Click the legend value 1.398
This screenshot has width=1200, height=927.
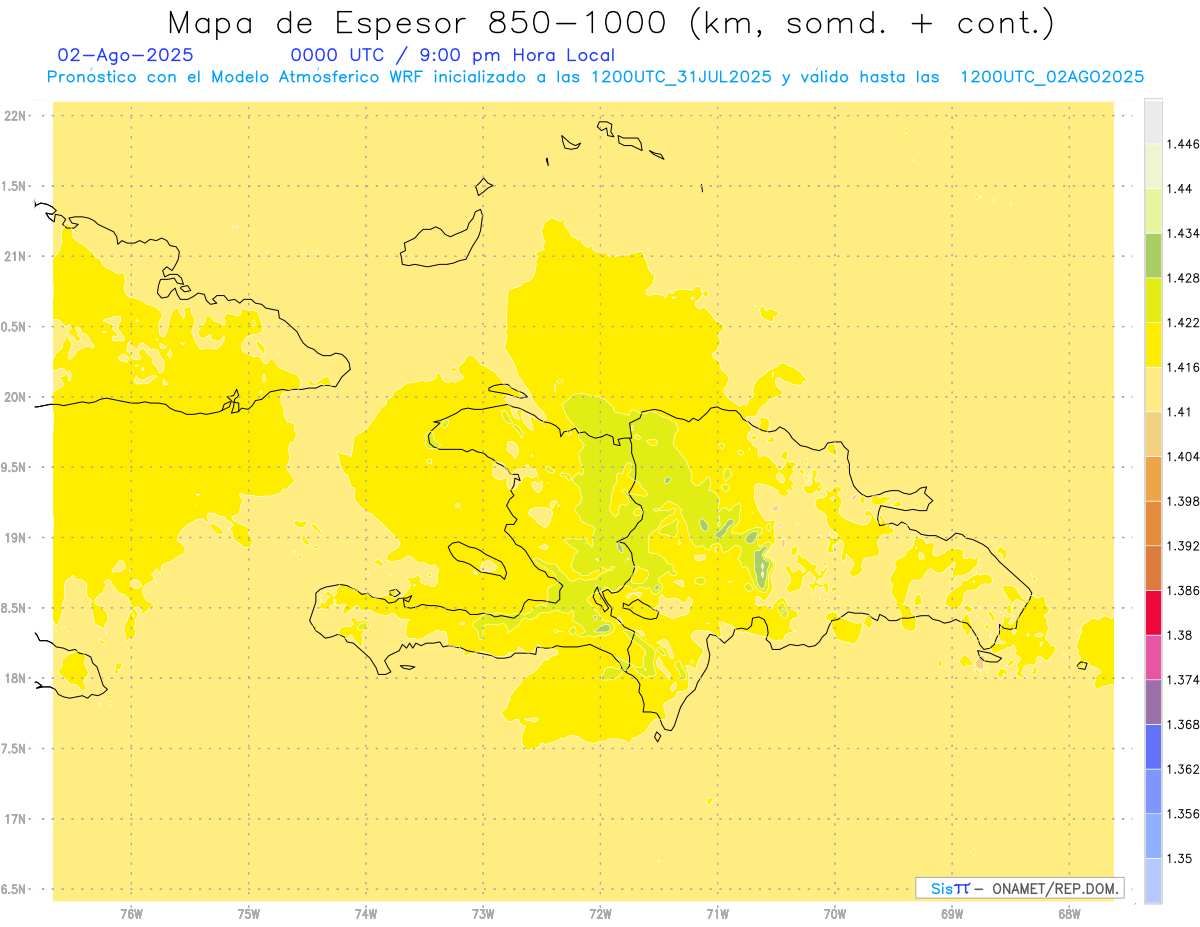tap(1183, 501)
